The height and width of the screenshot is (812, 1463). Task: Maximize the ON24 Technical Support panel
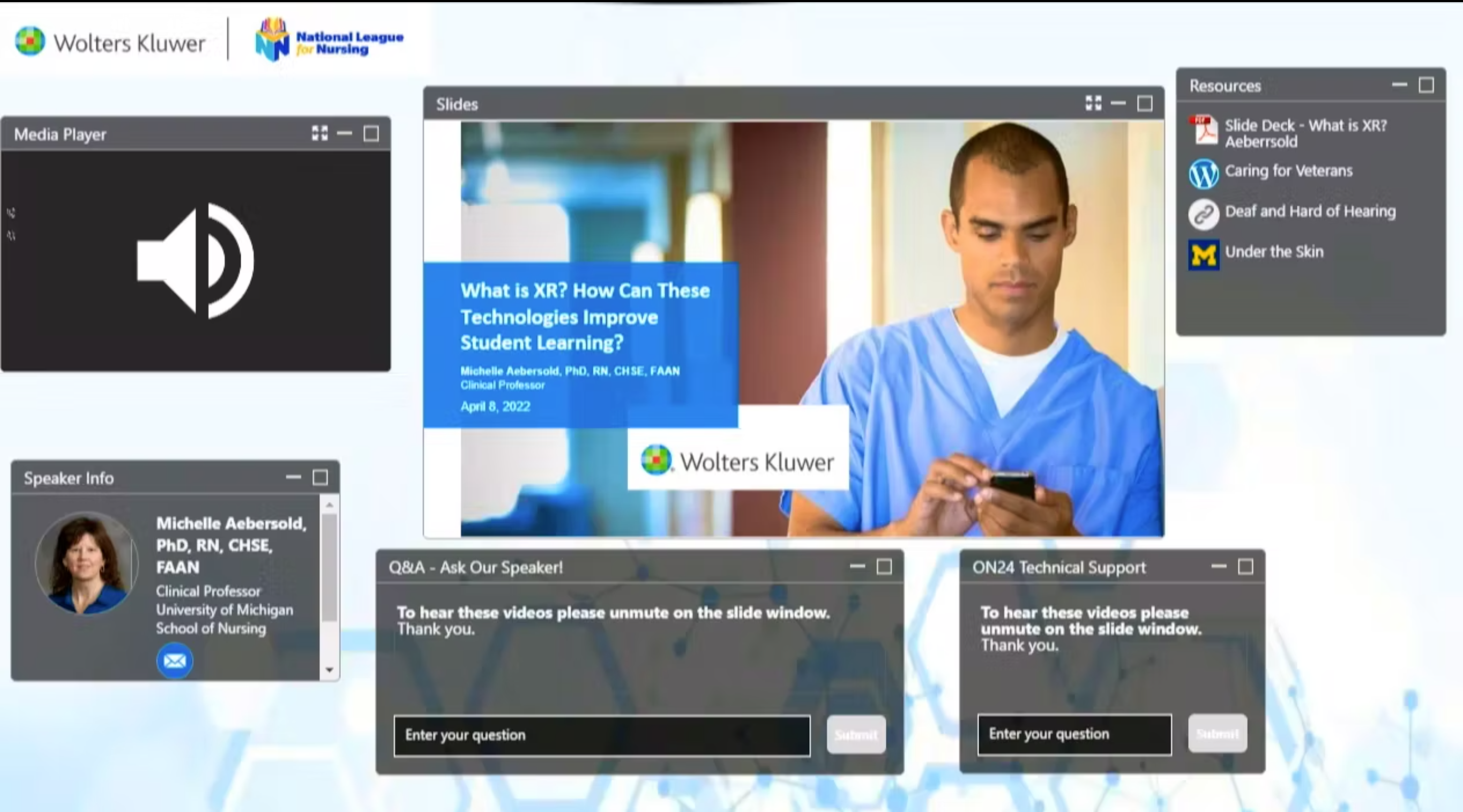click(1245, 566)
